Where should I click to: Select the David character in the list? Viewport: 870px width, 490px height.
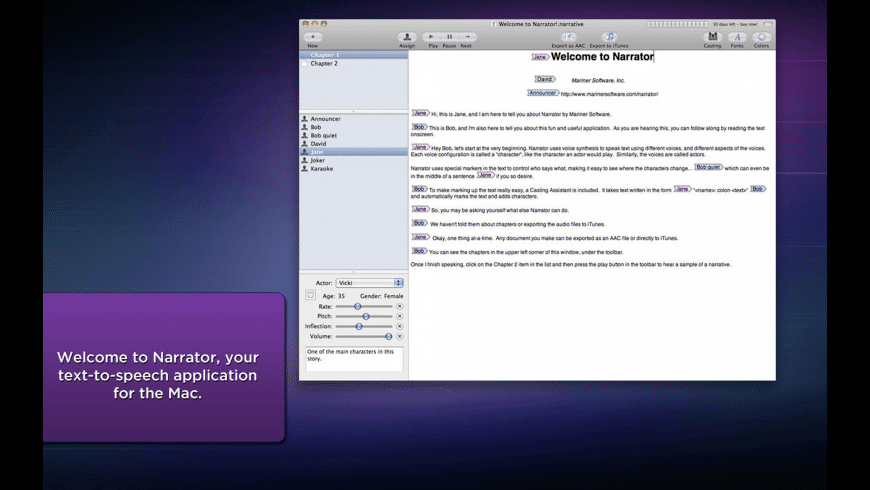coord(354,144)
